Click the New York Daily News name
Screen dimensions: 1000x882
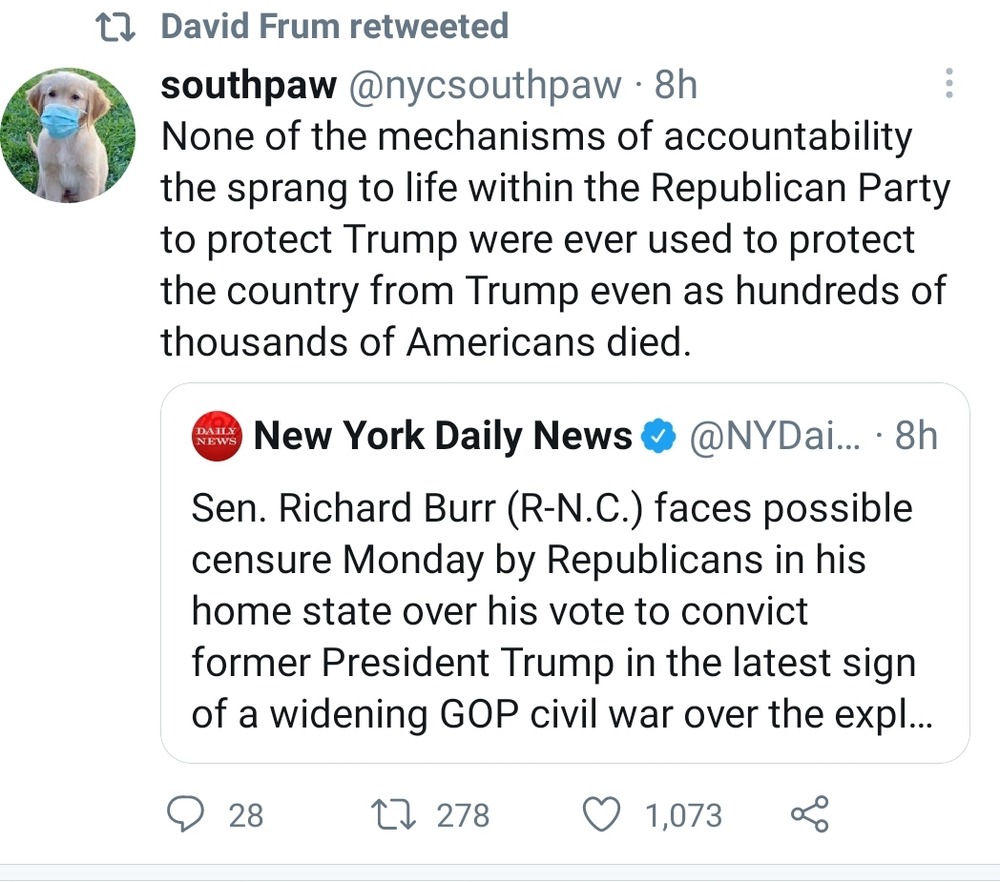point(443,436)
